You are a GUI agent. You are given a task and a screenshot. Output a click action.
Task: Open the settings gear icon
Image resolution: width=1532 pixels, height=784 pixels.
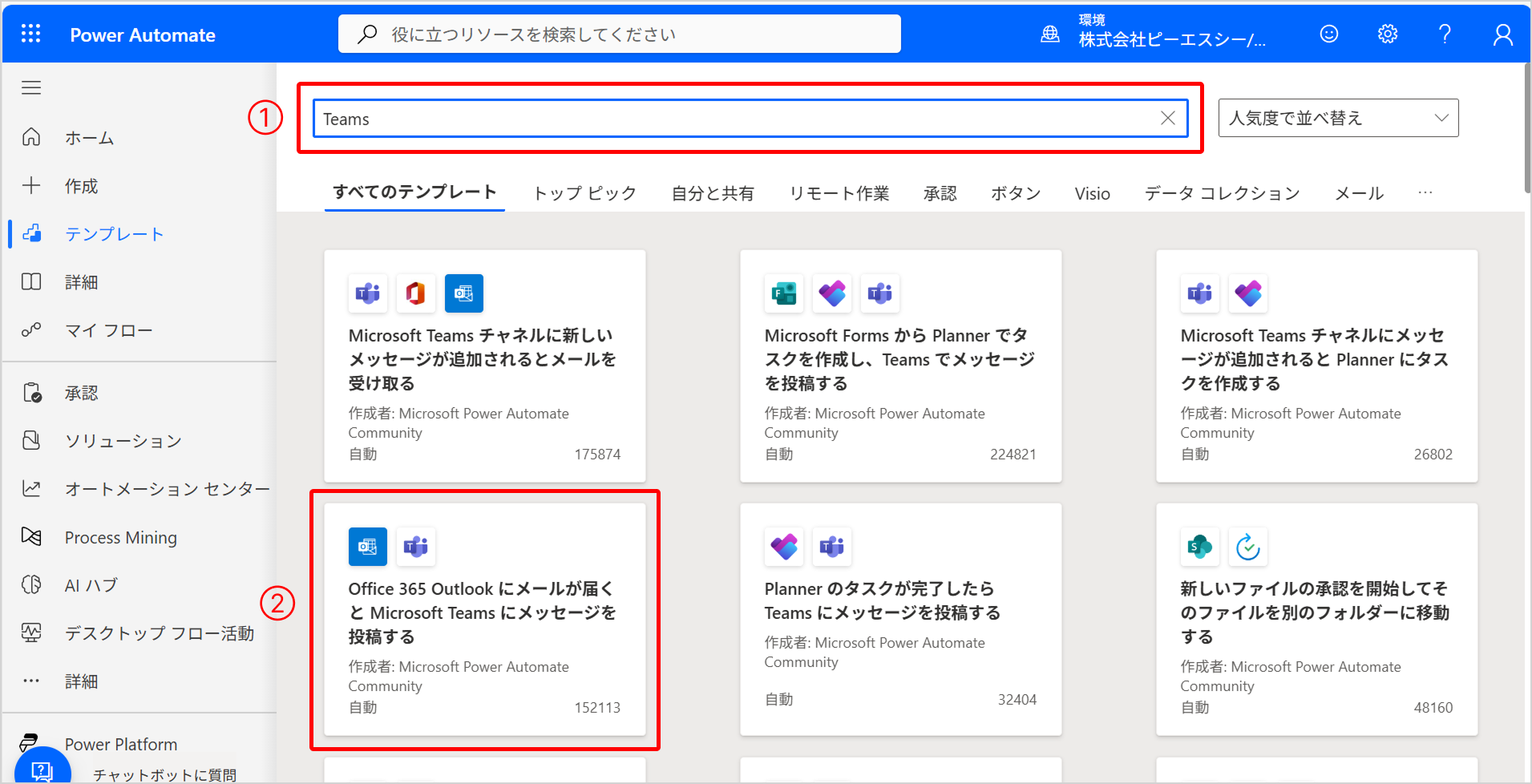click(x=1387, y=34)
